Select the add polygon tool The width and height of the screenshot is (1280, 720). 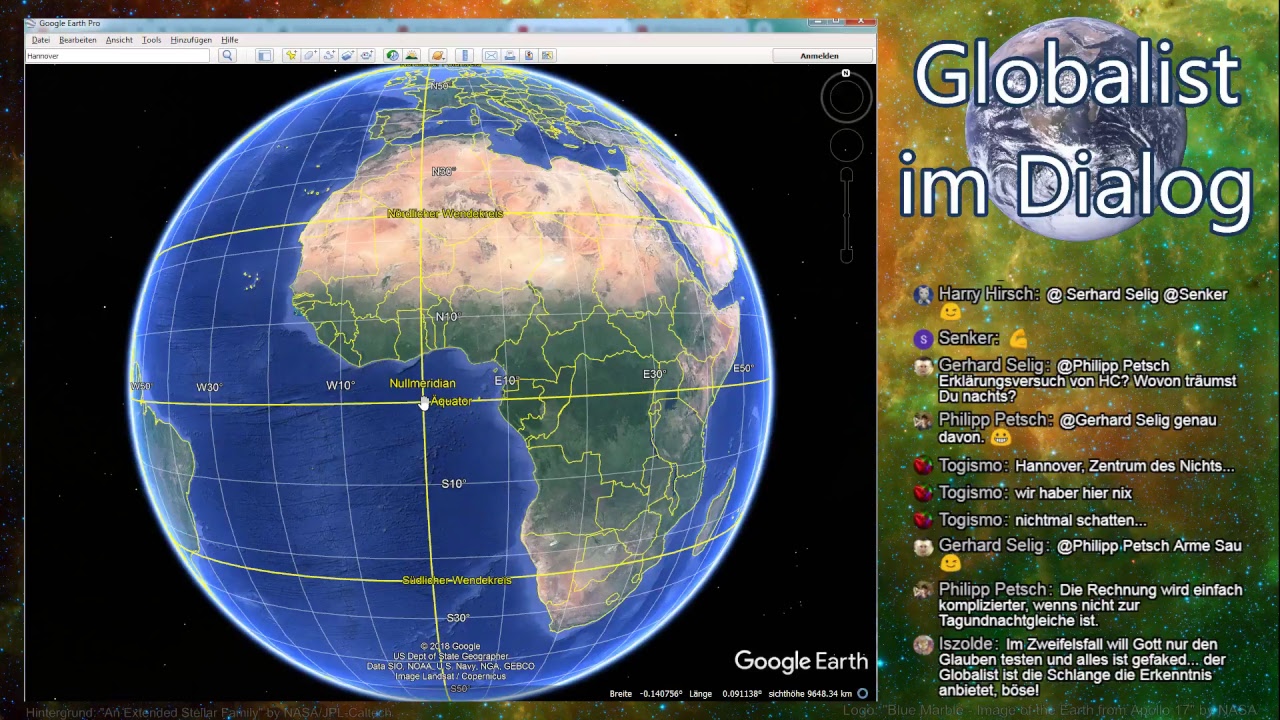310,55
